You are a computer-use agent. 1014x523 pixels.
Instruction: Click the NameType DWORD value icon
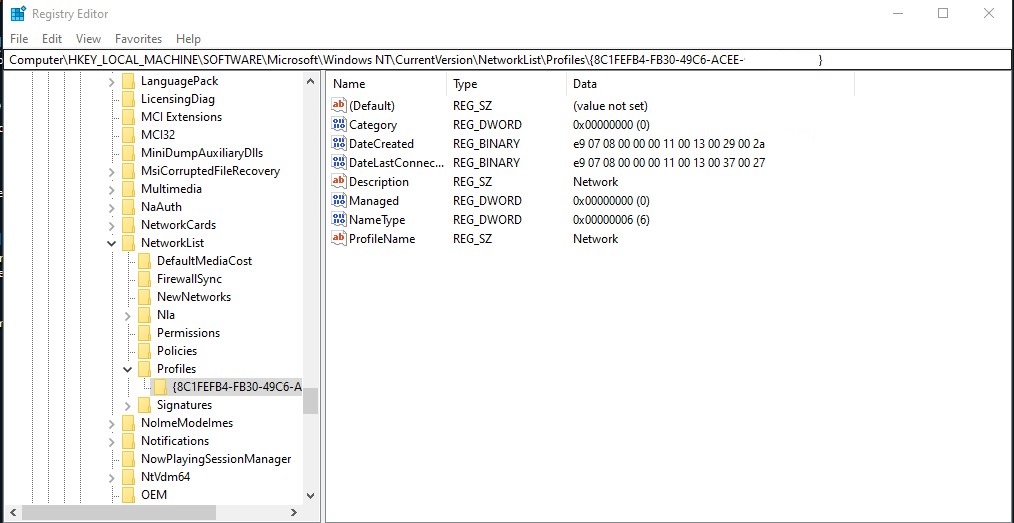coord(339,220)
